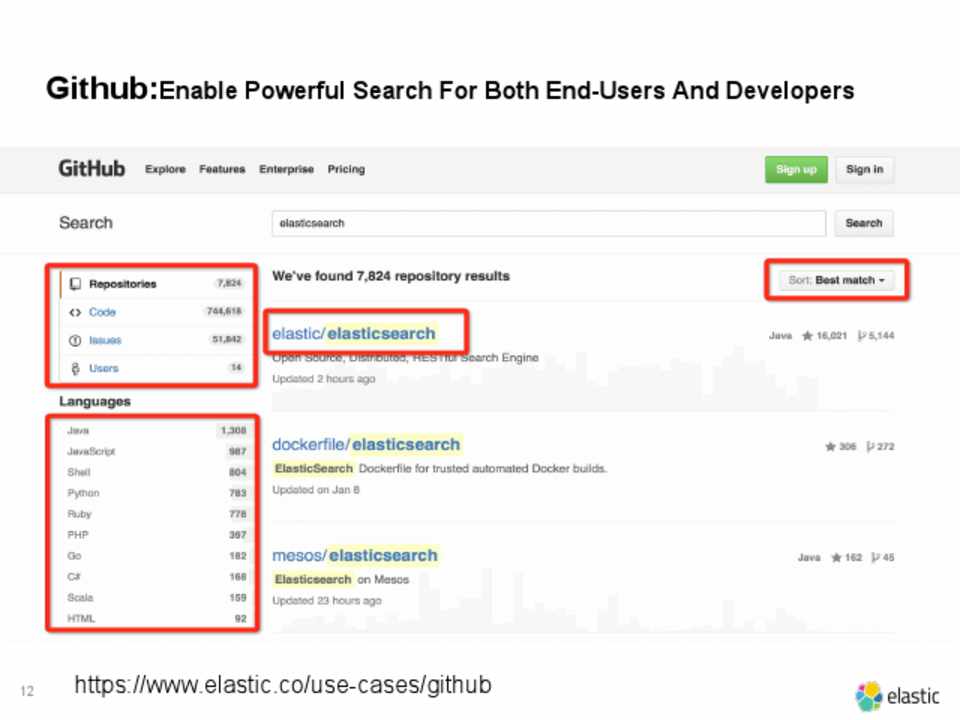960x720 pixels.
Task: Open the elastic/elasticsearch repository link
Action: [354, 333]
